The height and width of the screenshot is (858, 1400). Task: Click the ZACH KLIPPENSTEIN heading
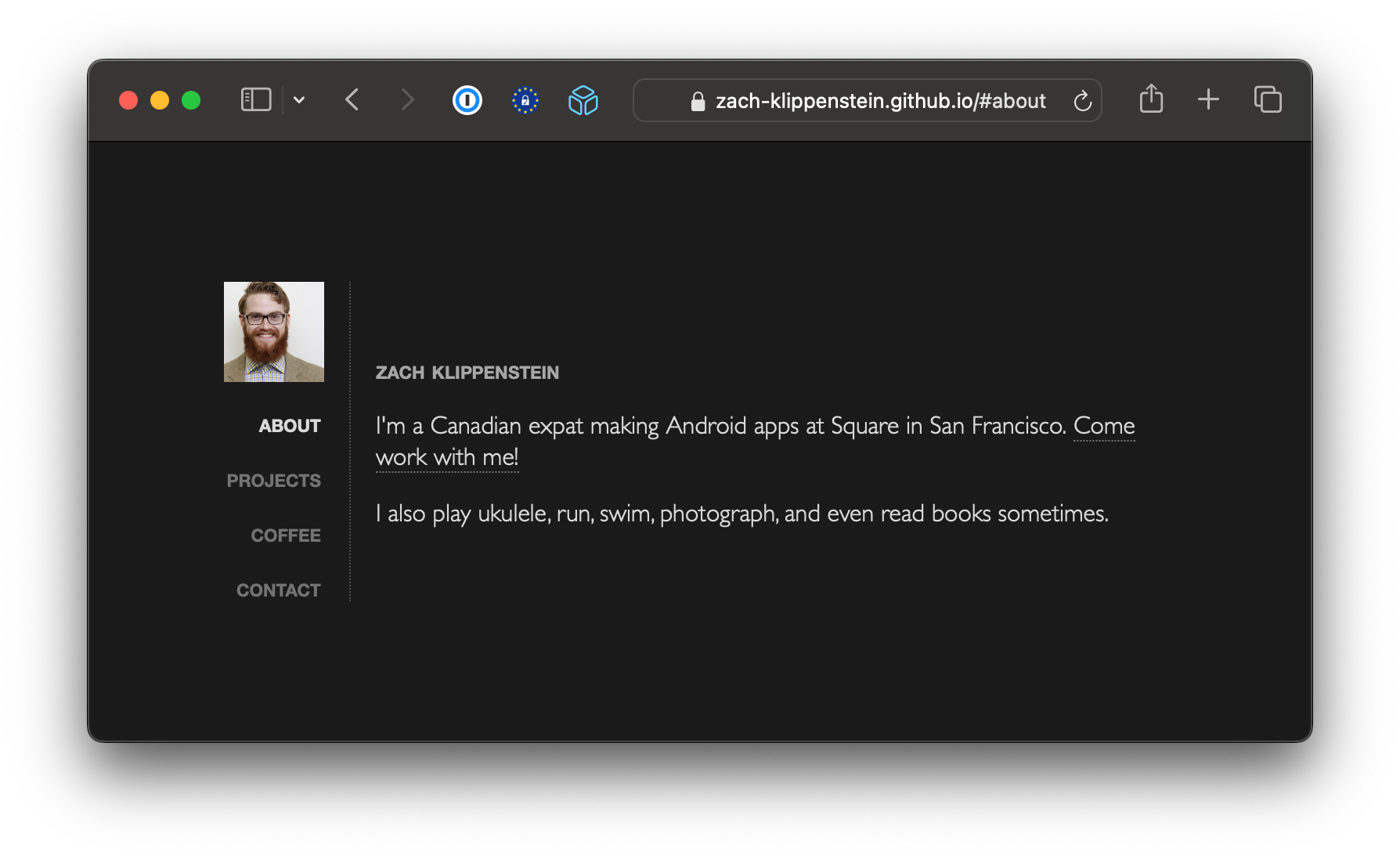[467, 373]
